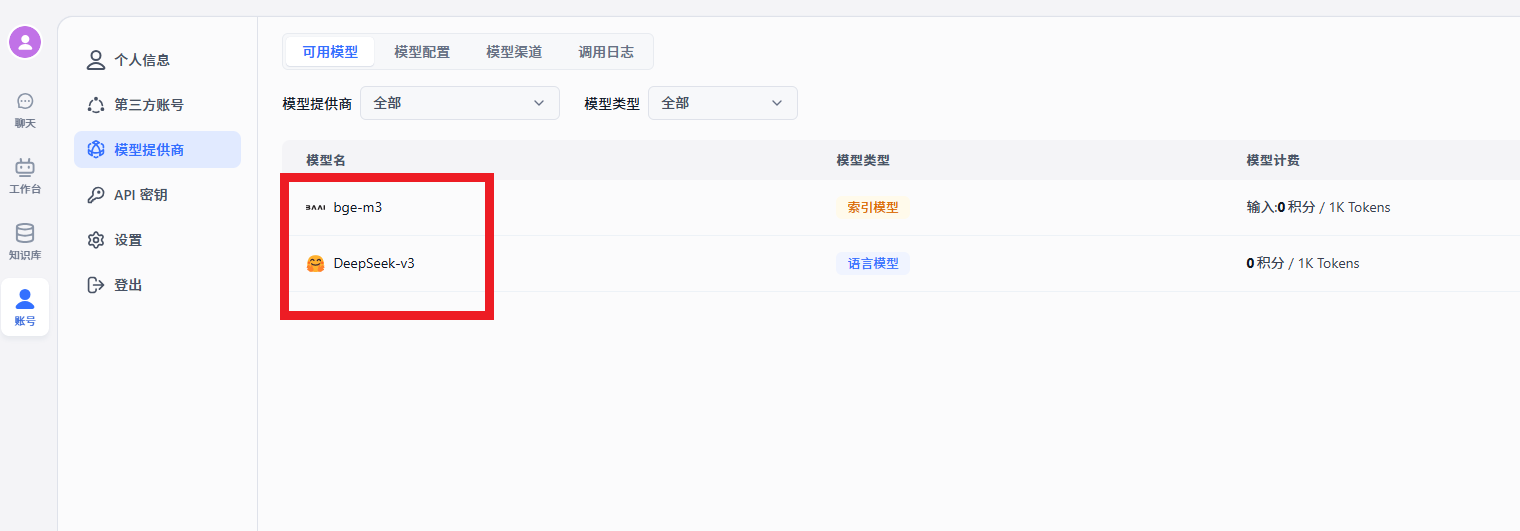Click the icon beside 模型提供商 menu item
1520x531 pixels.
96,150
